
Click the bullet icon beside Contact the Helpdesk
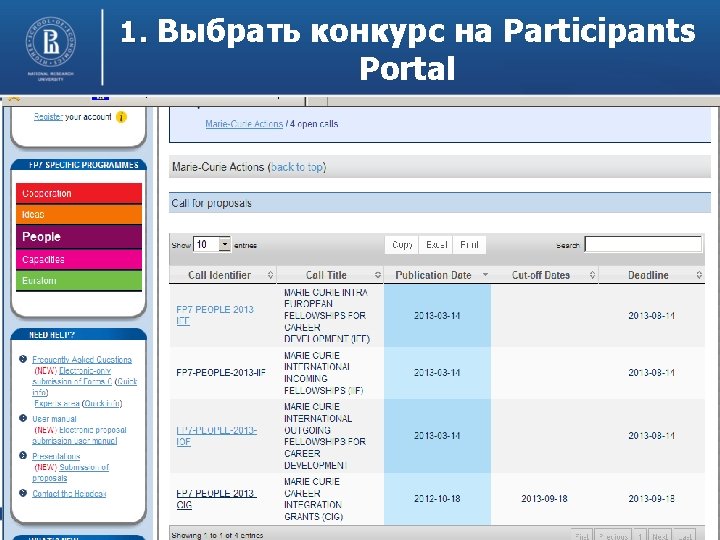coord(23,493)
